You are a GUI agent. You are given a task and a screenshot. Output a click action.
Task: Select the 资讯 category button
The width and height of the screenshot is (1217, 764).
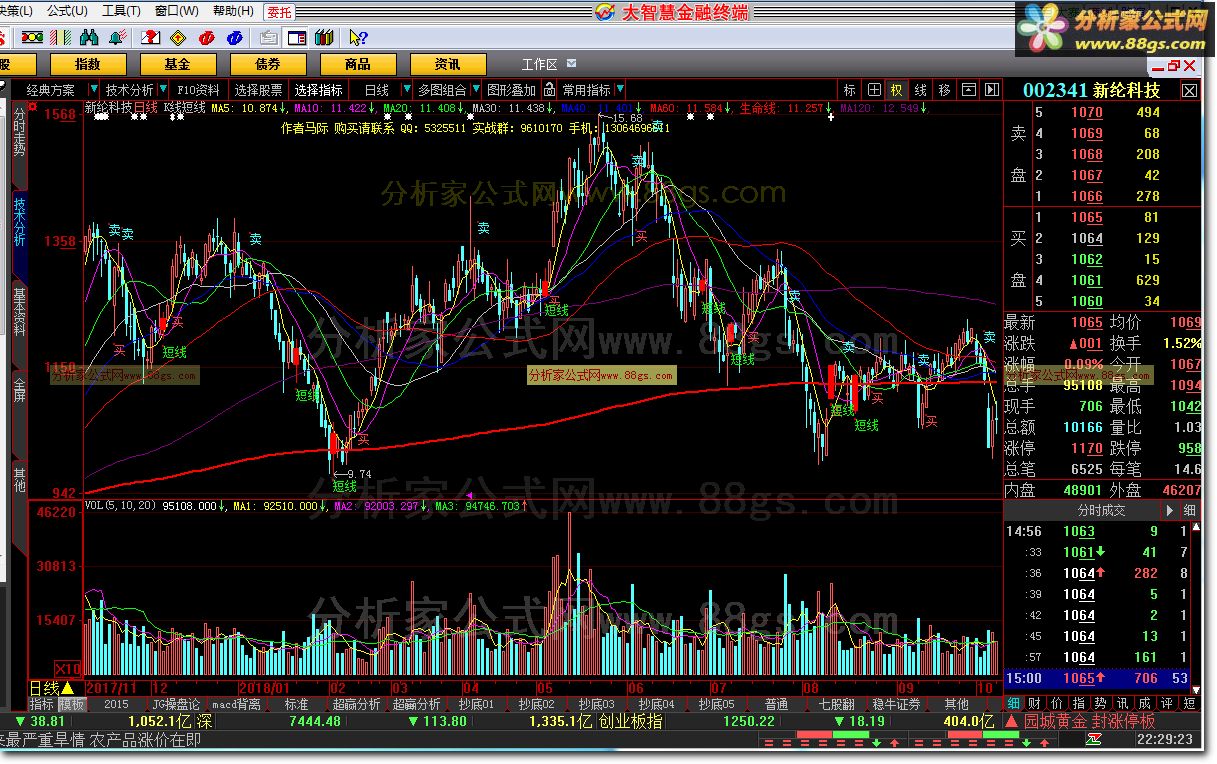tap(447, 64)
